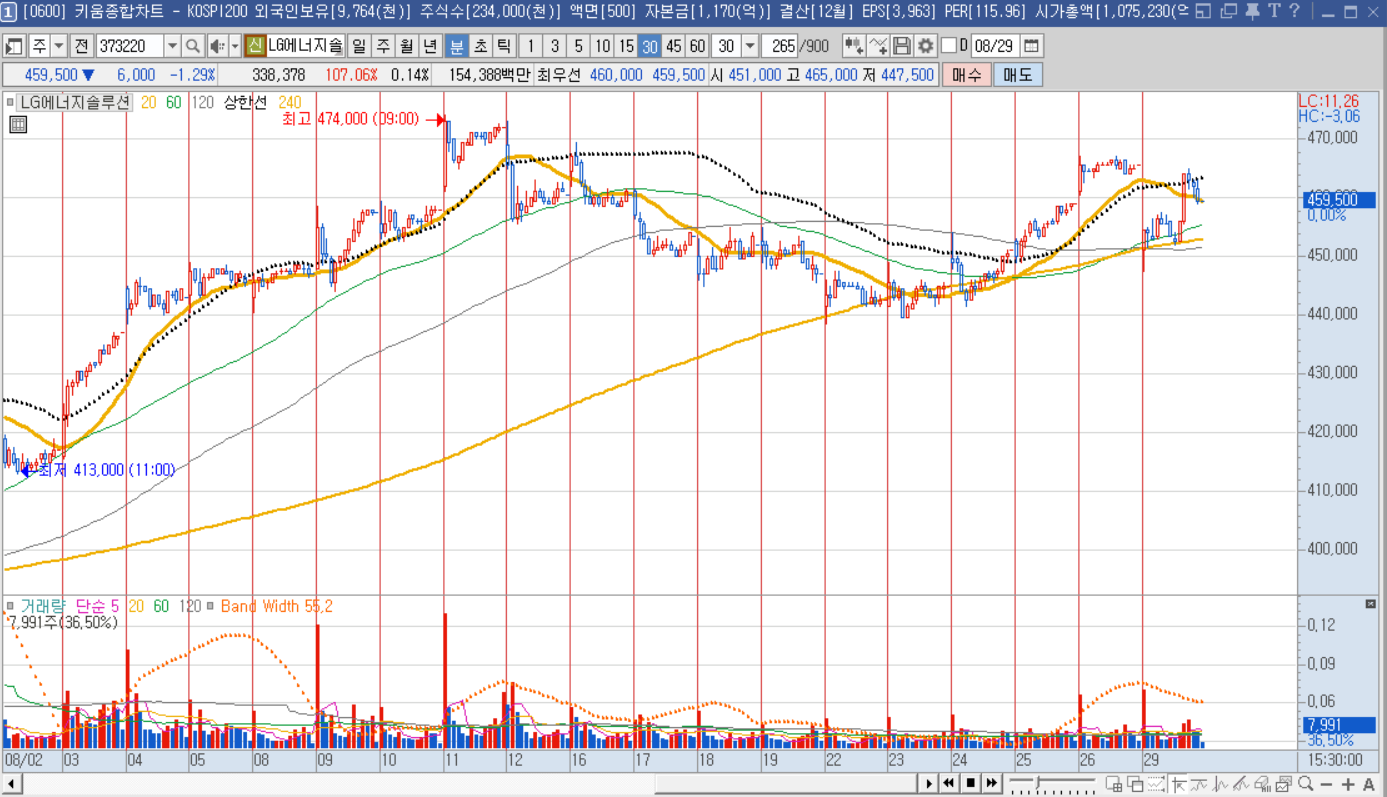Click the Band Width 55.2 indicator label
Screen dimensions: 1387x797
click(x=277, y=606)
